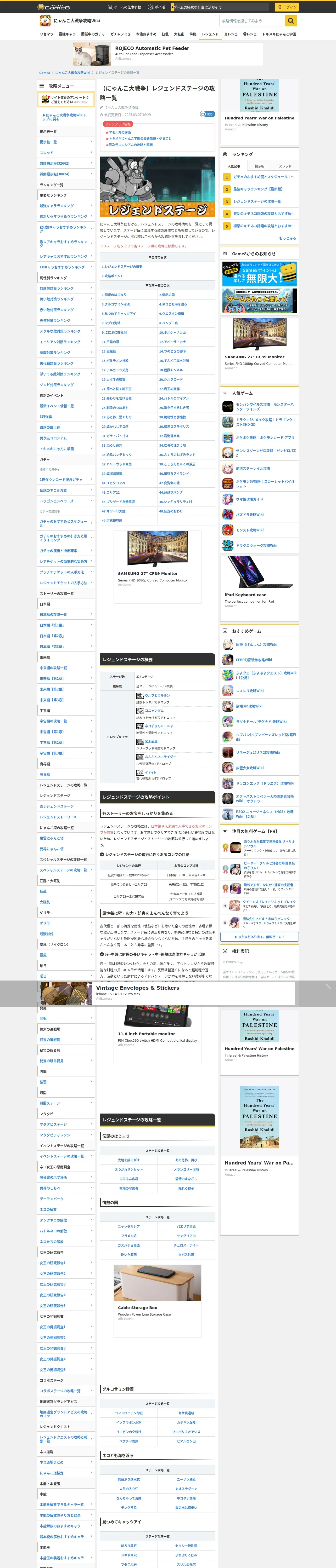The width and height of the screenshot is (336, 1568).
Task: Open the コンドロイチン砂丘 stage link
Action: tap(129, 1413)
